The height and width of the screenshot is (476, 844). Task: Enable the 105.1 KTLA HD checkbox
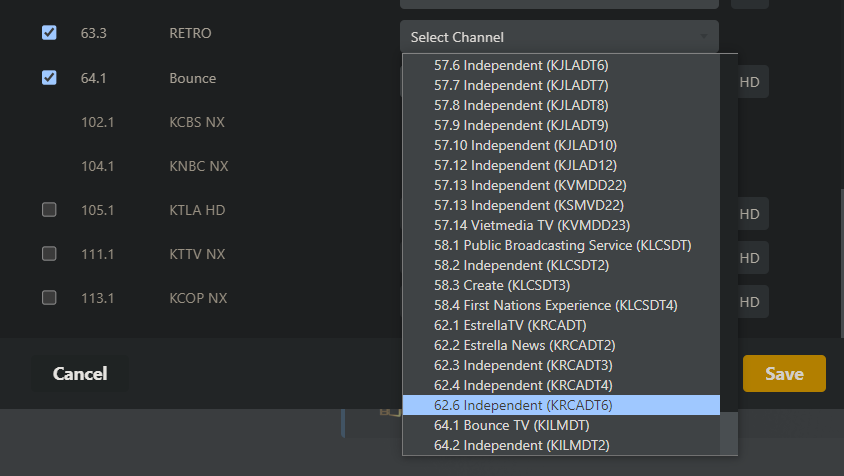coord(49,210)
